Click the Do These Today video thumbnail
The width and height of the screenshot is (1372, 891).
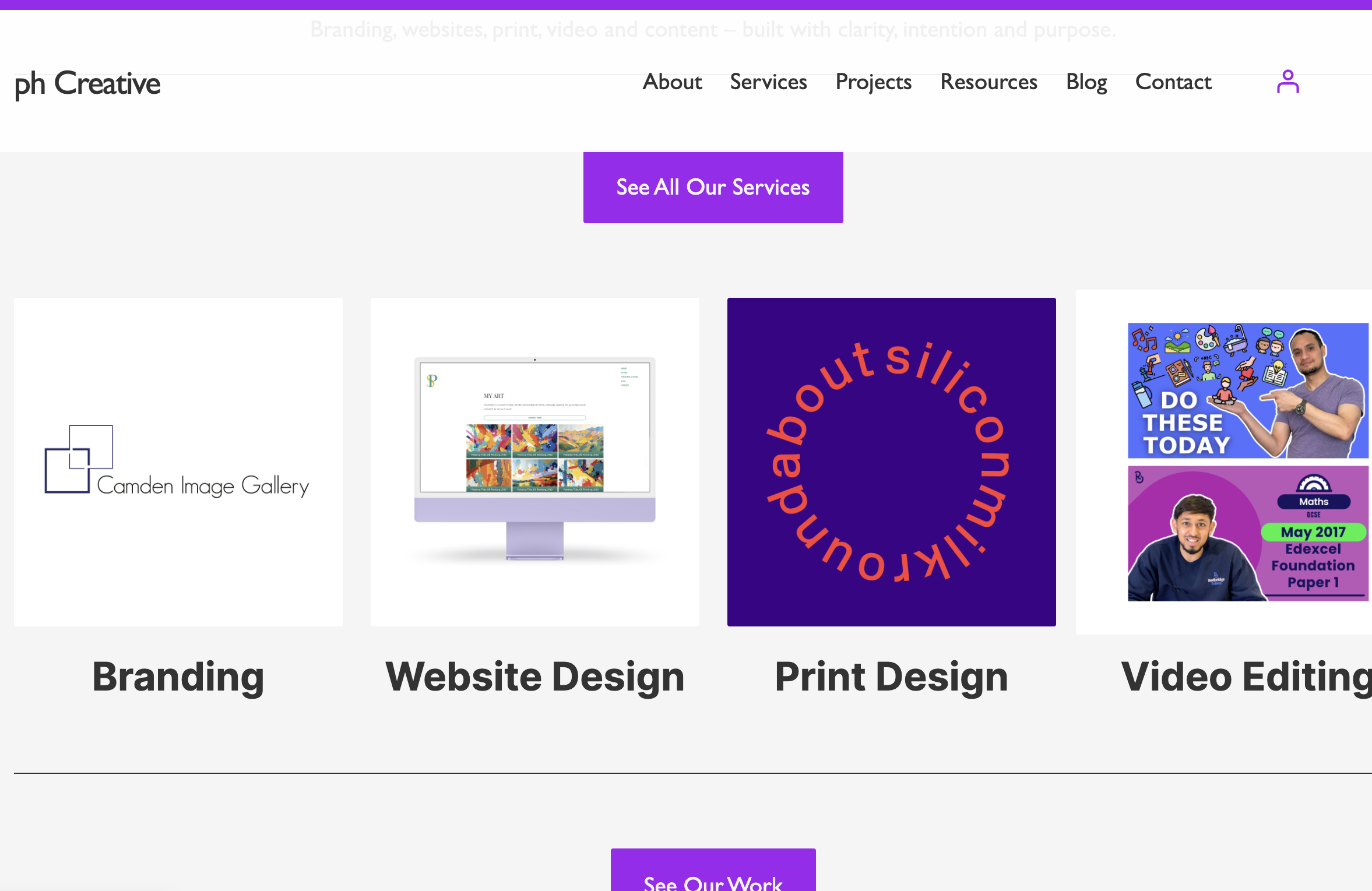click(x=1247, y=390)
